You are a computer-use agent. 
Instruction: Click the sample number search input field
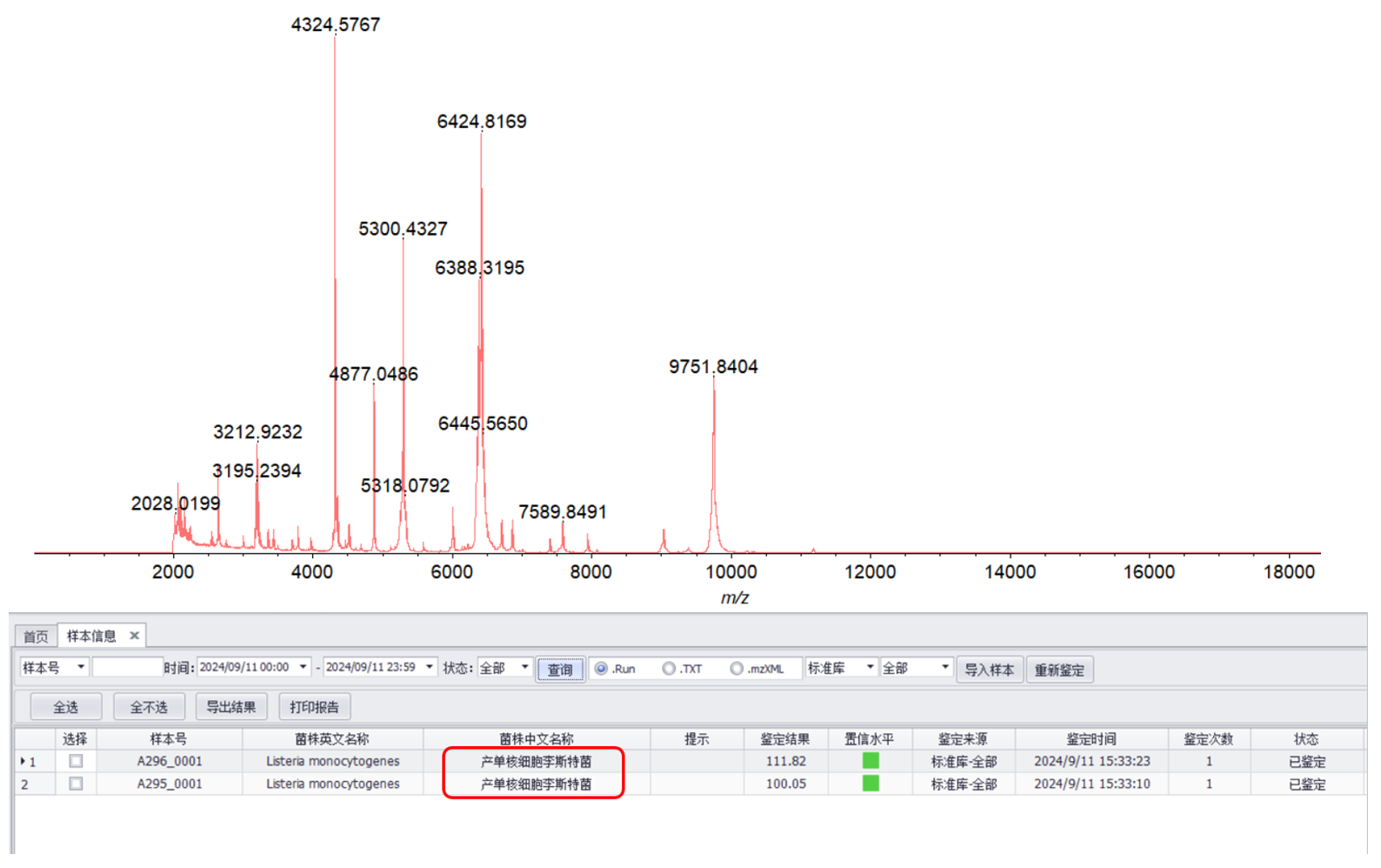pyautogui.click(x=127, y=668)
